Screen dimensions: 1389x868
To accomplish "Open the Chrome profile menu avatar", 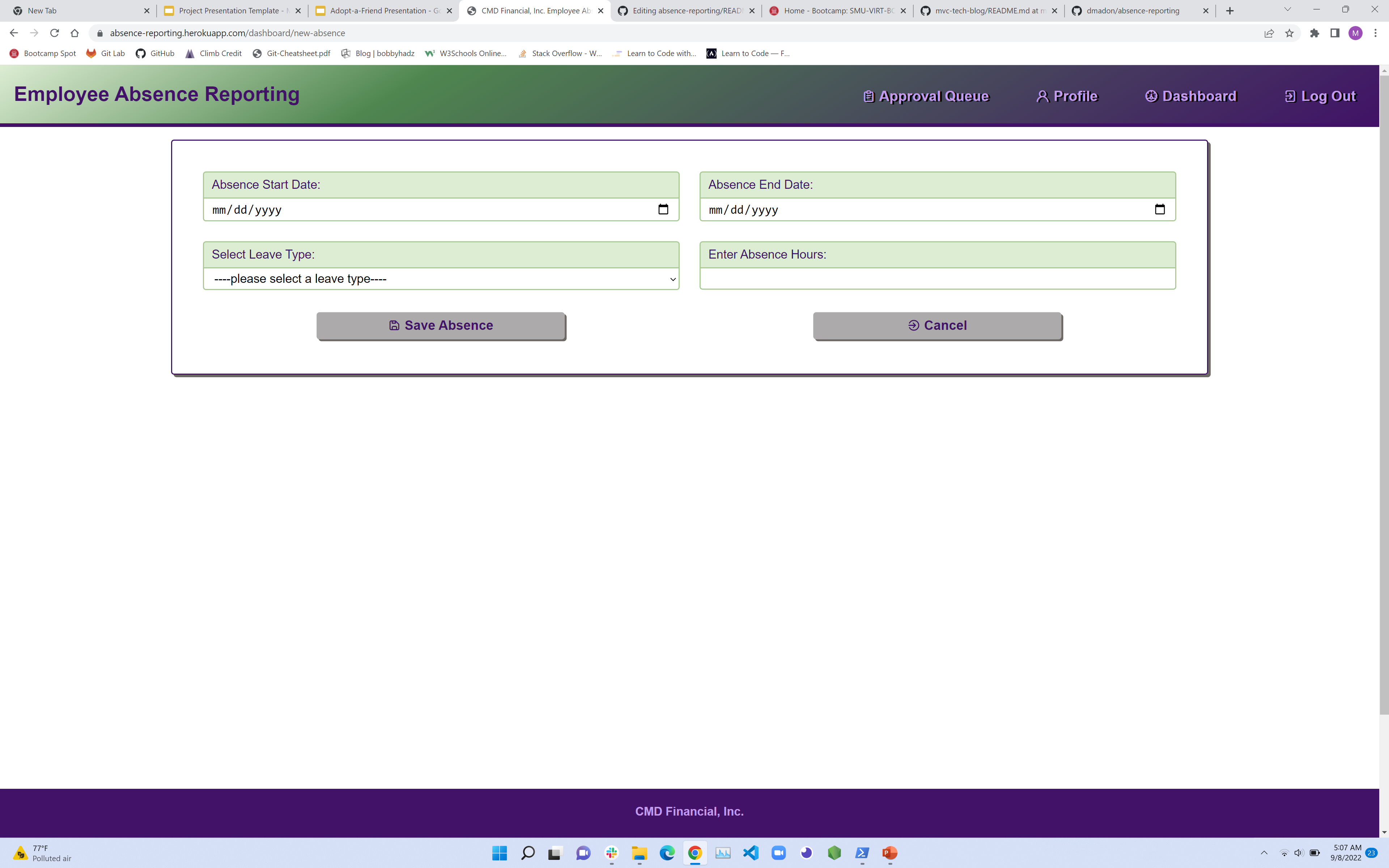I will 1356,33.
